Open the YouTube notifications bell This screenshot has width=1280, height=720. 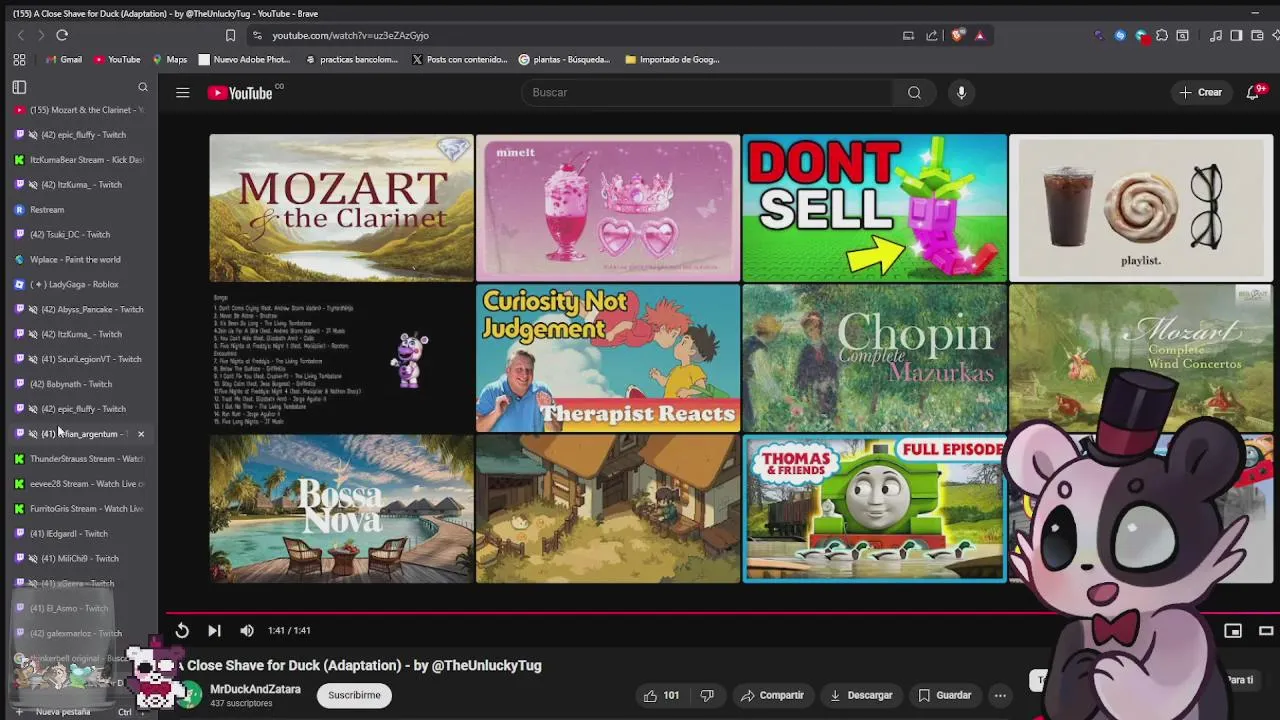pyautogui.click(x=1253, y=92)
